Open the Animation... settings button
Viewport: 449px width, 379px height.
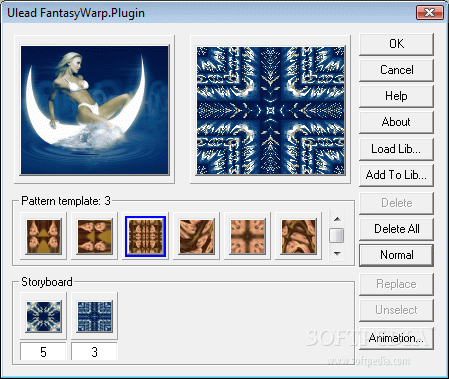(396, 338)
